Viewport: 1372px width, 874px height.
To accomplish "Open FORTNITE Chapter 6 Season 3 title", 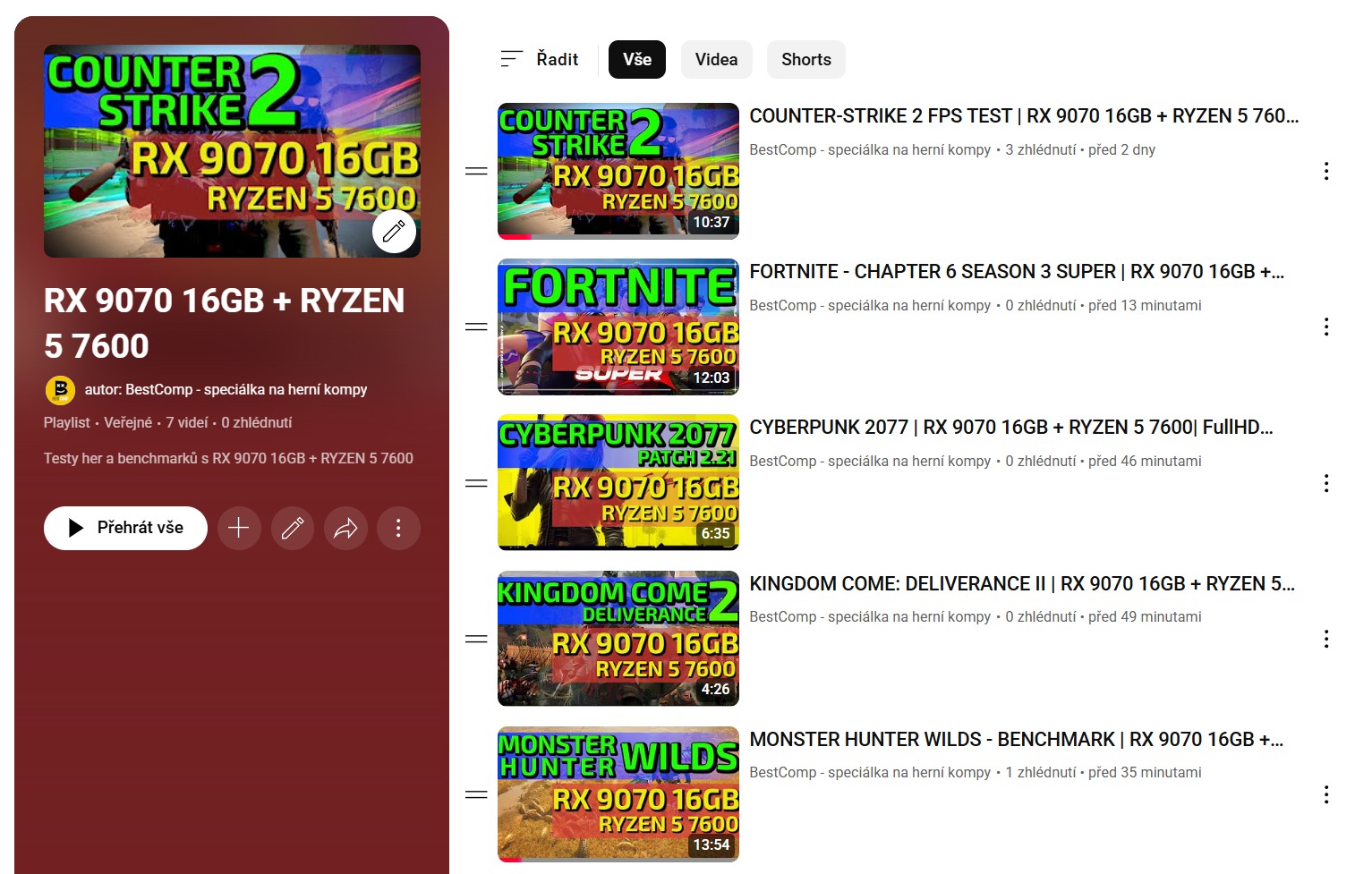I will point(1017,271).
